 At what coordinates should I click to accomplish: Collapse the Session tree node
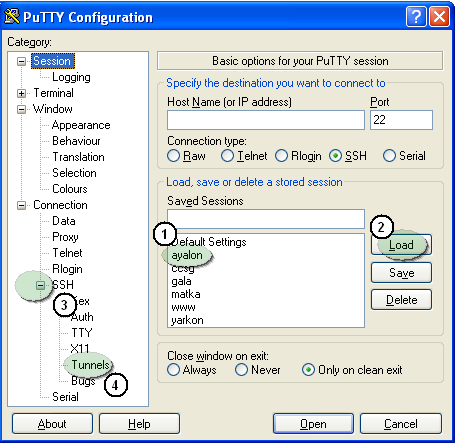coord(22,61)
